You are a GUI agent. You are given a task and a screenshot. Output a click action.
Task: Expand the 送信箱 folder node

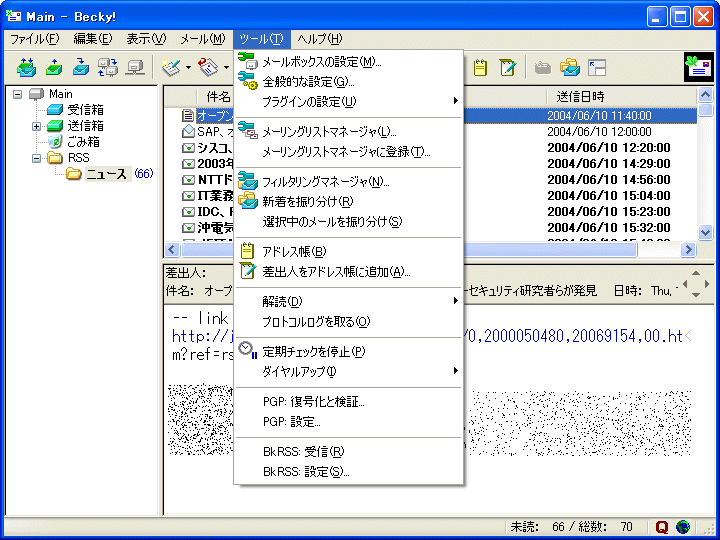pos(36,126)
